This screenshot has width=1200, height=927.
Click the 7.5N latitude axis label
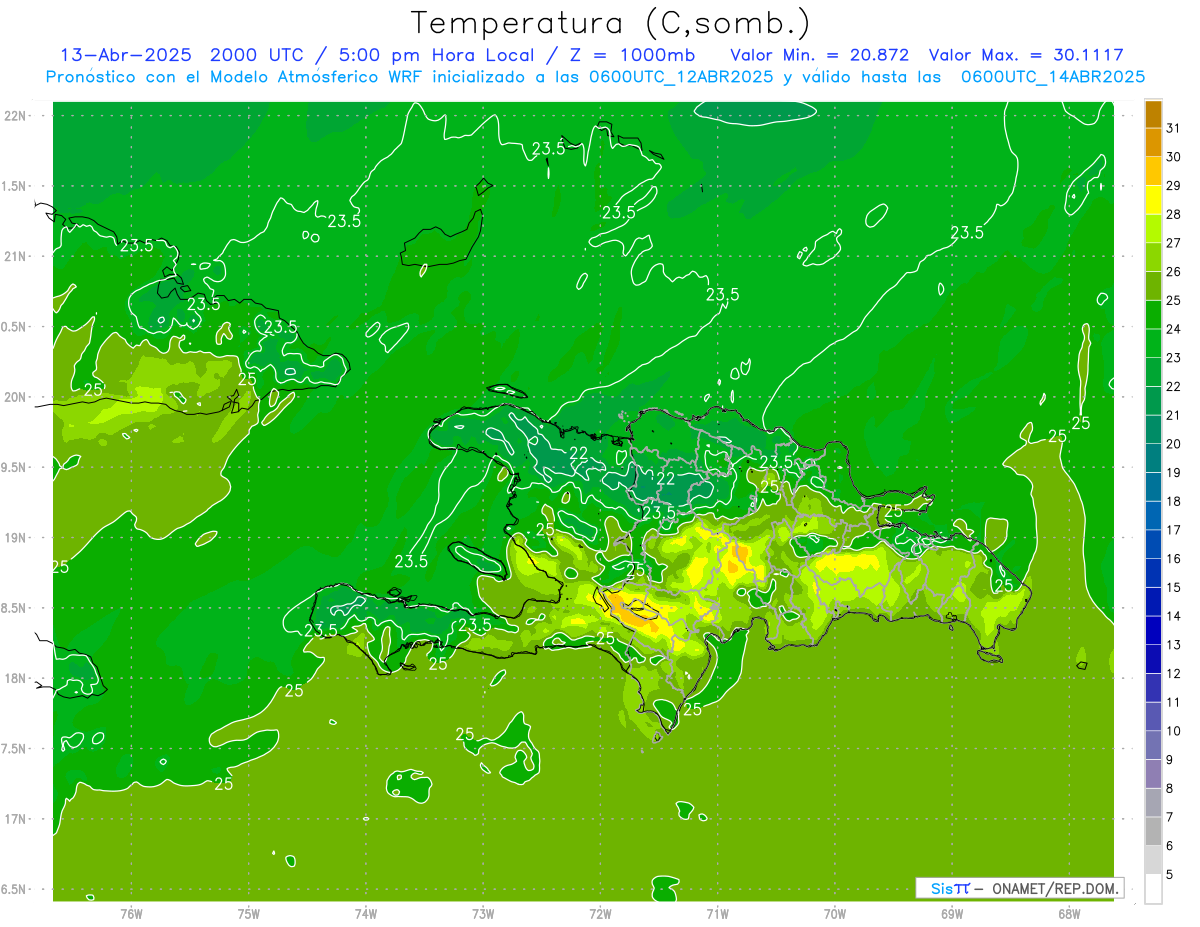(x=15, y=749)
